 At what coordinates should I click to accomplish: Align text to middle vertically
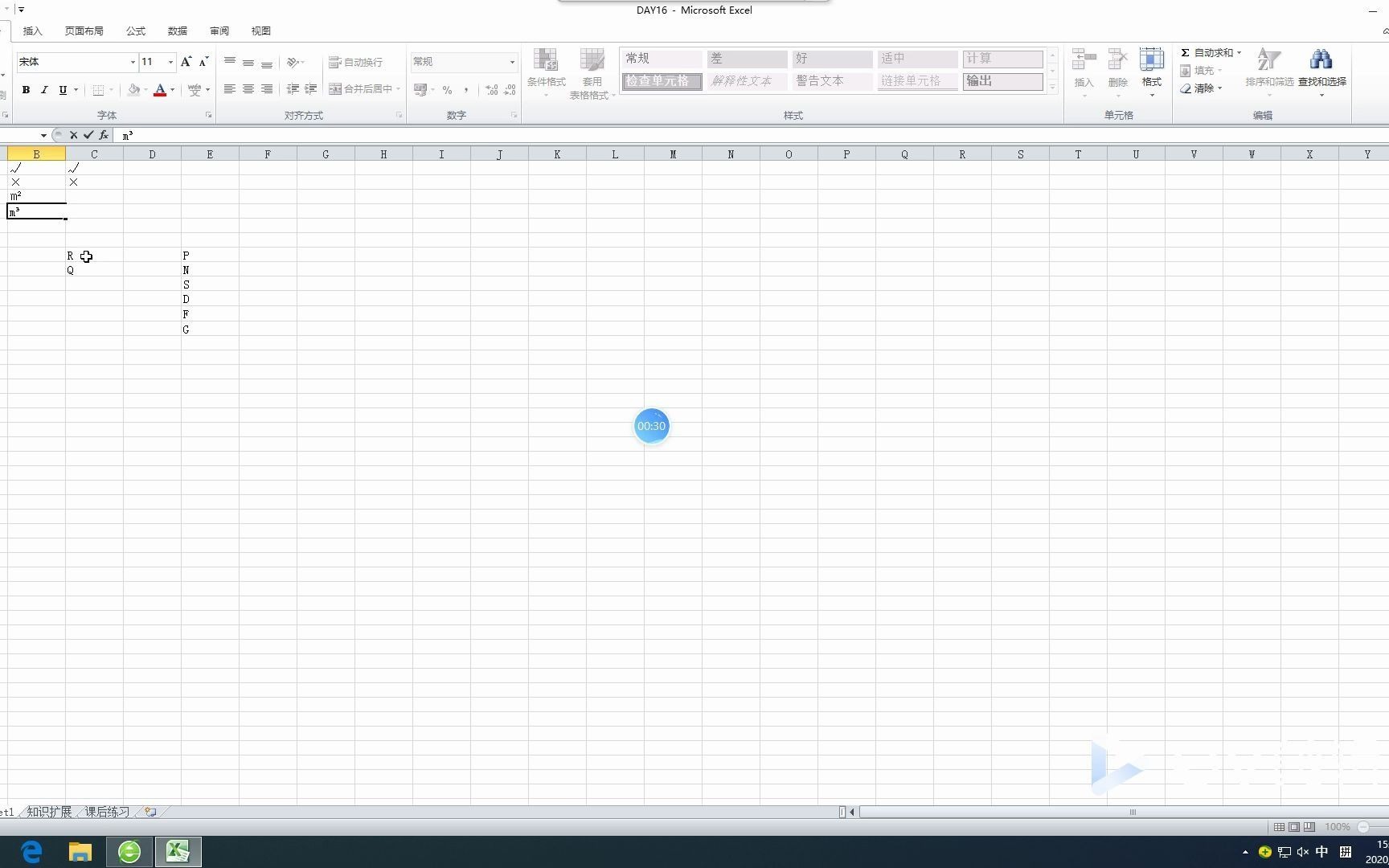(x=248, y=62)
